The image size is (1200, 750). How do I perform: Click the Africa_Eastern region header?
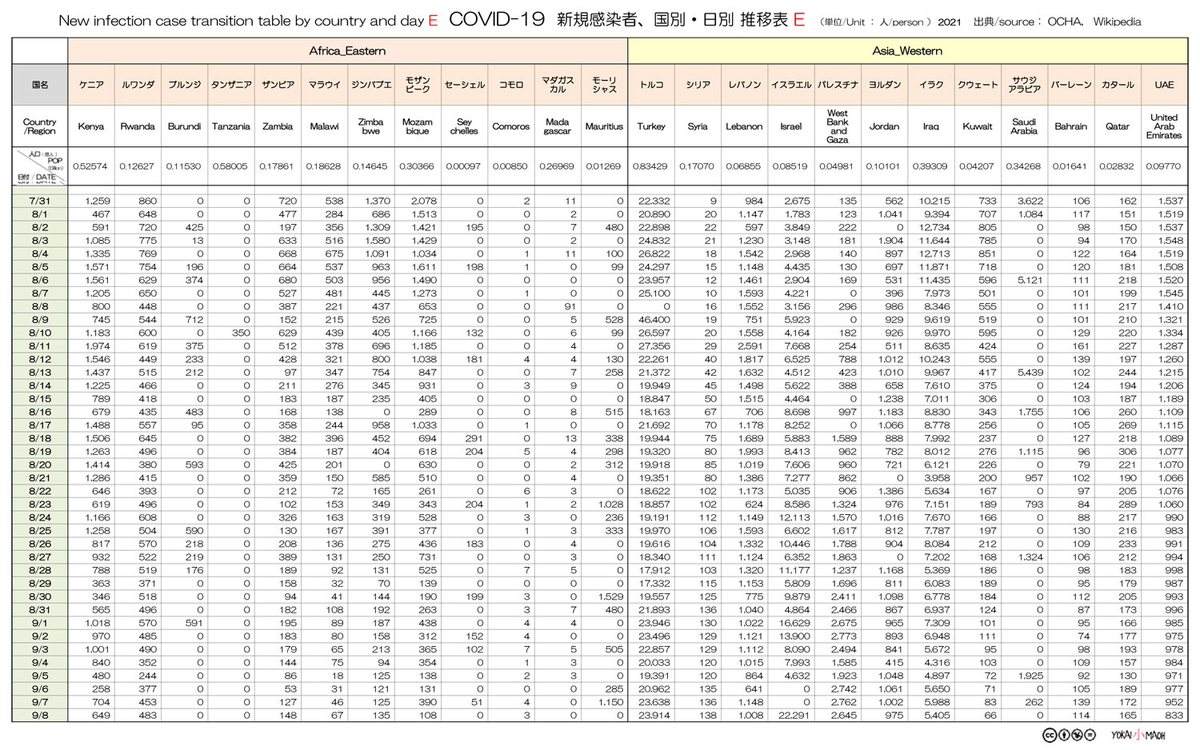(348, 49)
